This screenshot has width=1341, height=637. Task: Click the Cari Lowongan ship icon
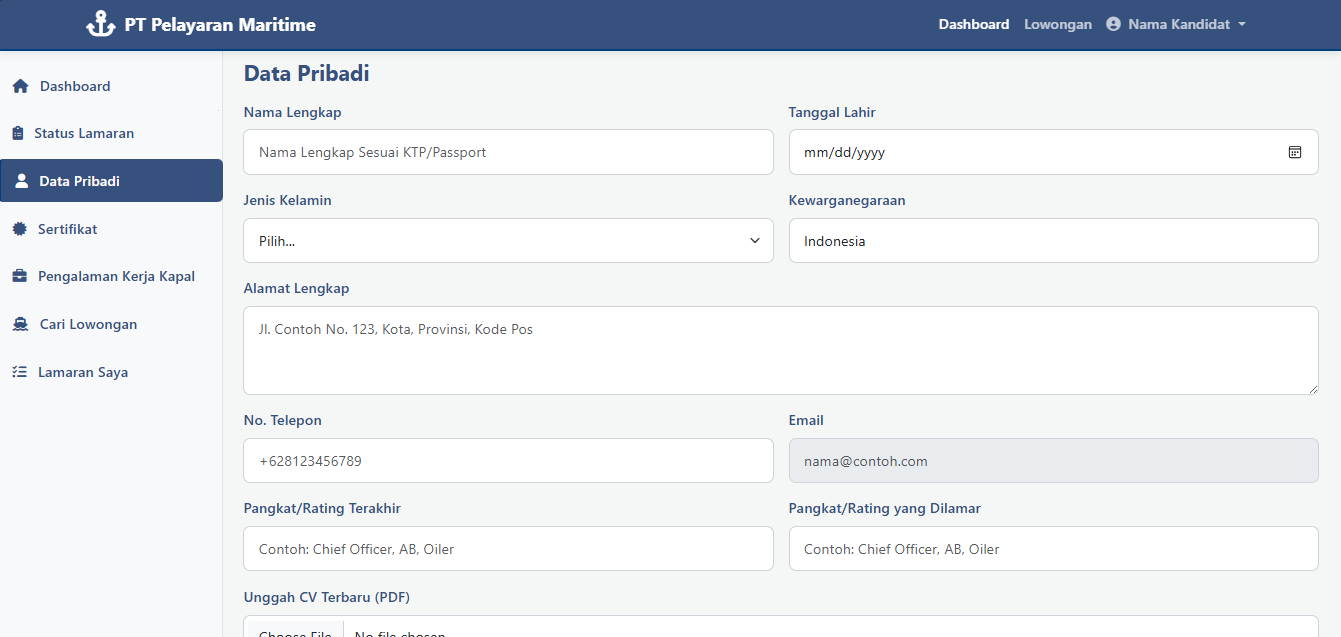coord(20,325)
